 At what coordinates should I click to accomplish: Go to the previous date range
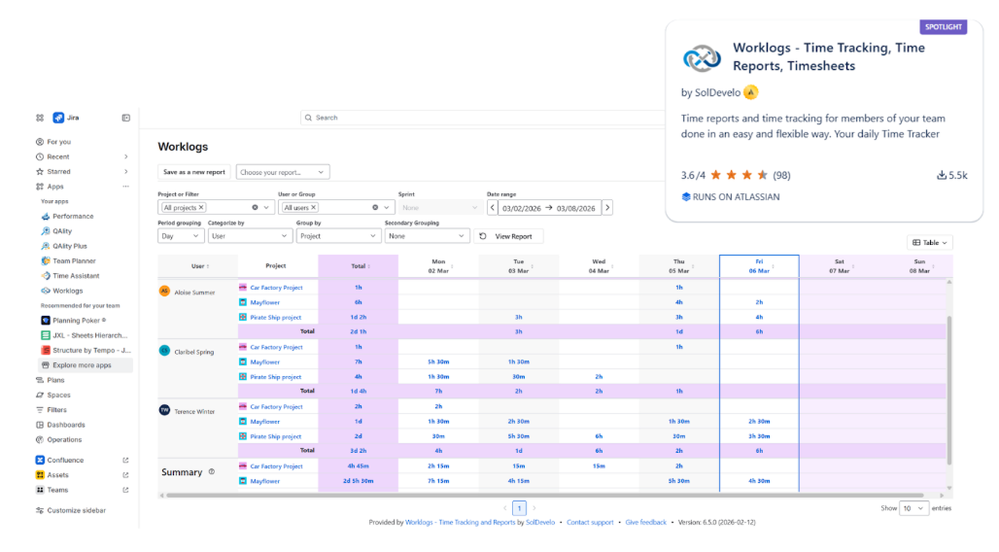pos(492,208)
